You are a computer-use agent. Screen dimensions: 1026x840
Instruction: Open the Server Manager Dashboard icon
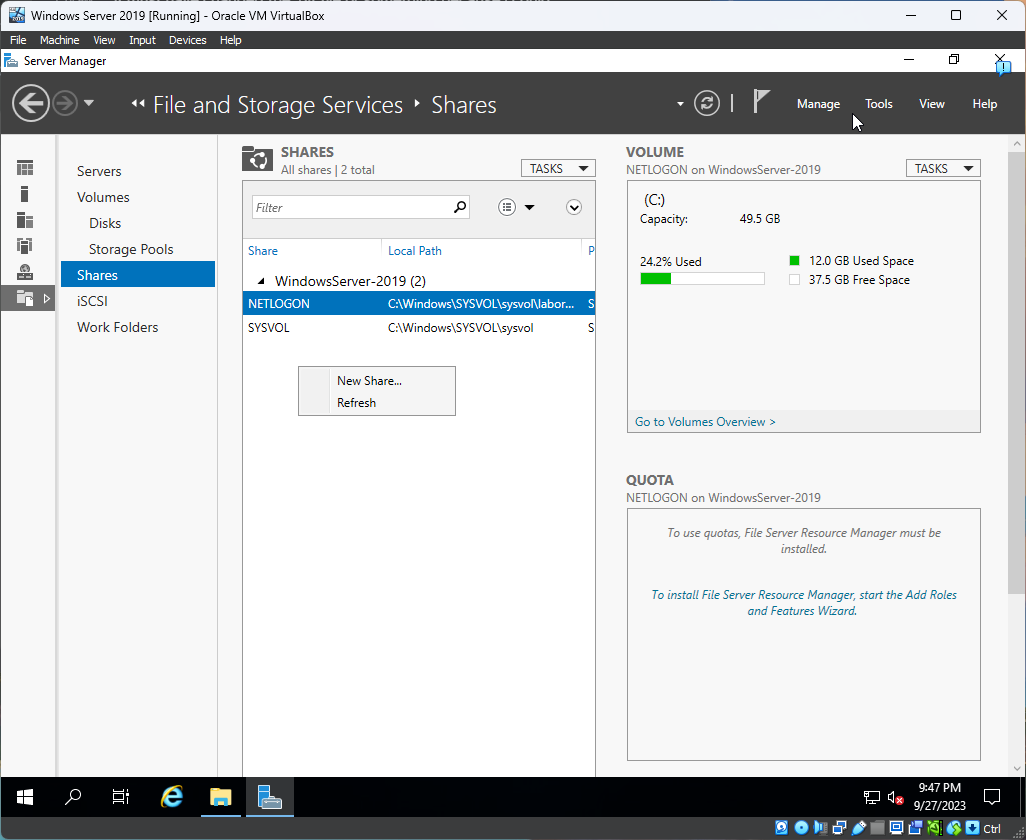tap(27, 167)
